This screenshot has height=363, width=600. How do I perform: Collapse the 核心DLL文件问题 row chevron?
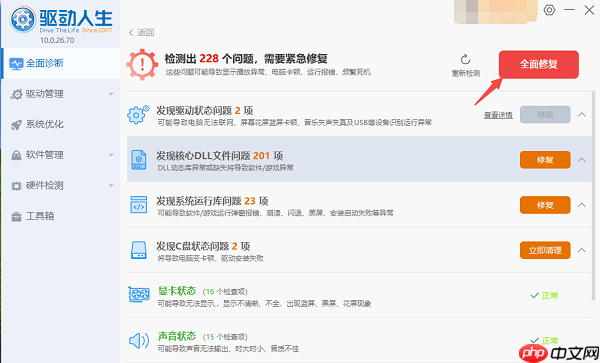pyautogui.click(x=582, y=160)
